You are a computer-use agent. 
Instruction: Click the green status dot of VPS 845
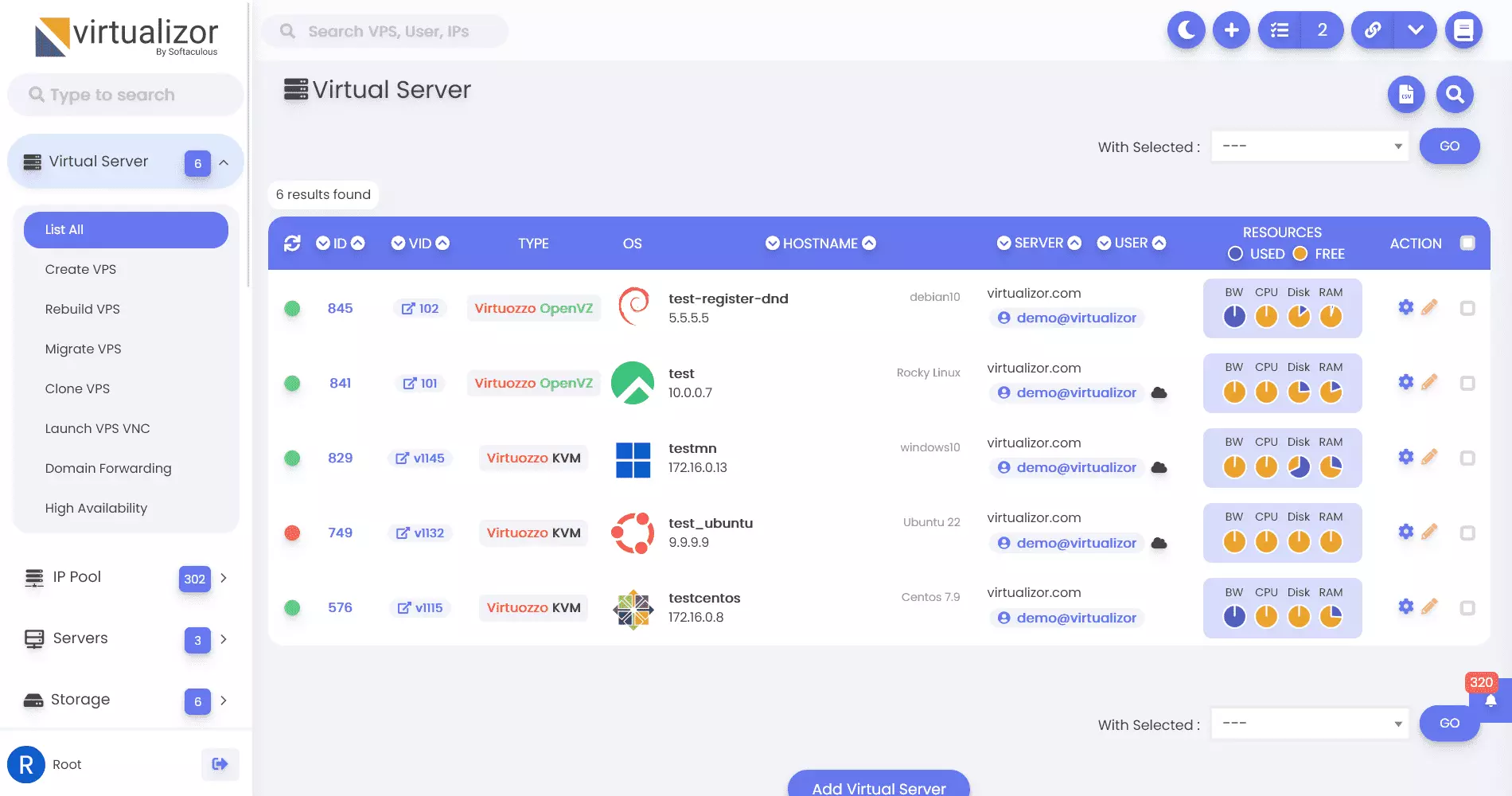coord(292,308)
